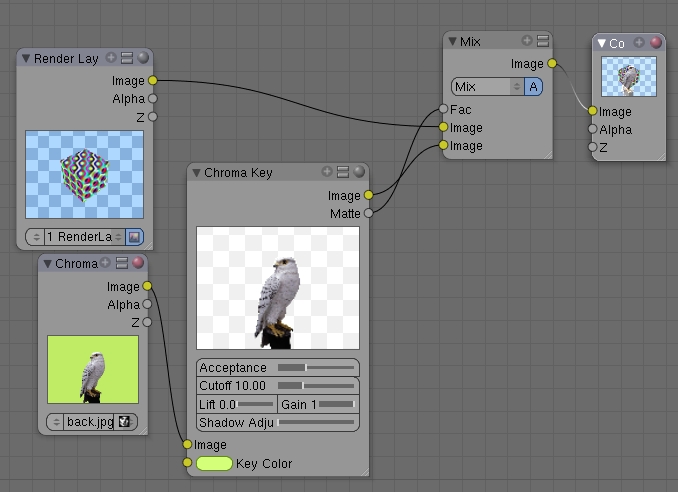Screen dimensions: 678x492
Task: Adjust the Cutoff 10.00 slider
Action: (278, 386)
